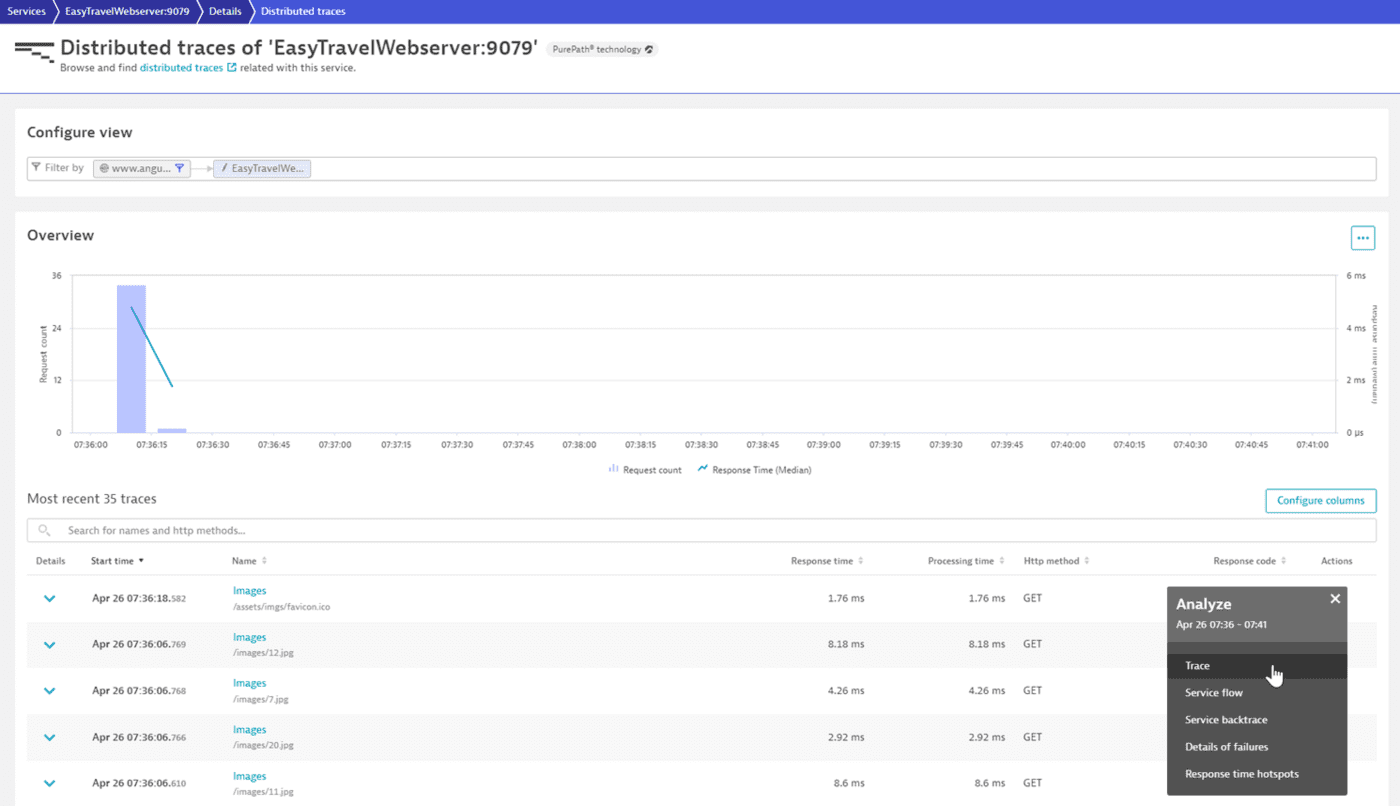This screenshot has height=806, width=1400.
Task: Toggle sort direction on Response time column
Action: pos(862,561)
